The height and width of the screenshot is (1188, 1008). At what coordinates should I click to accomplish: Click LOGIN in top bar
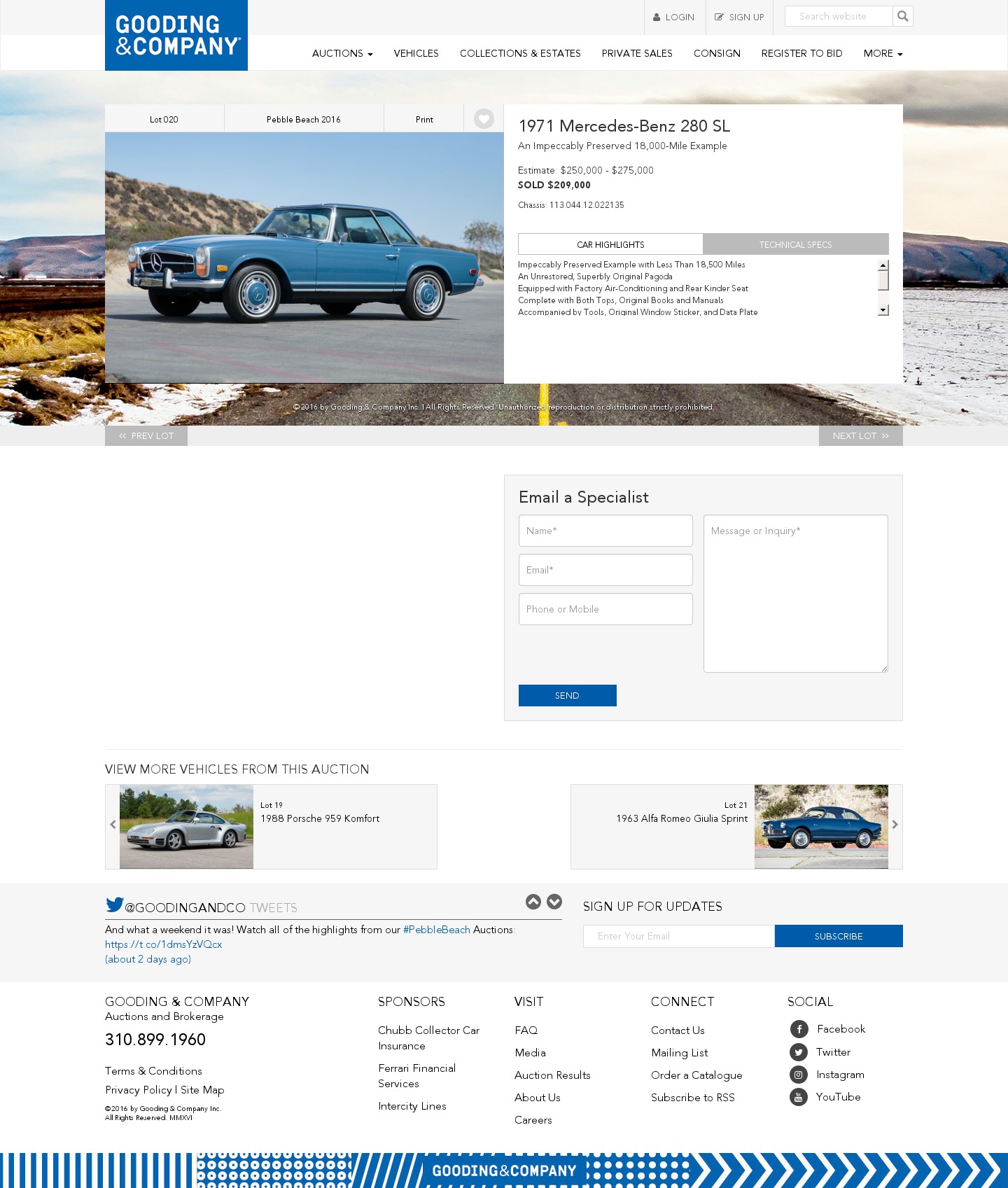click(x=673, y=18)
